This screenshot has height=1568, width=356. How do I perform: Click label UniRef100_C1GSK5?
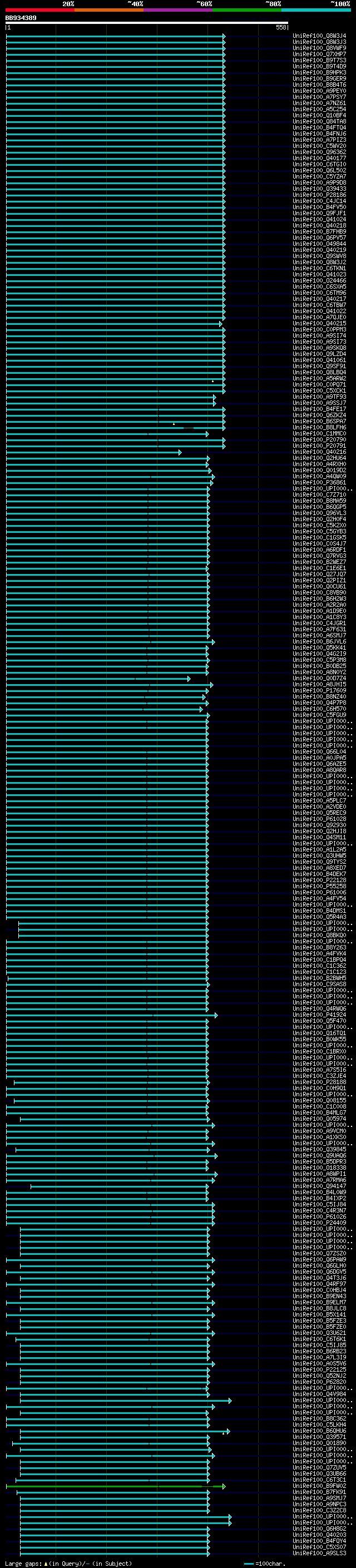pyautogui.click(x=319, y=537)
